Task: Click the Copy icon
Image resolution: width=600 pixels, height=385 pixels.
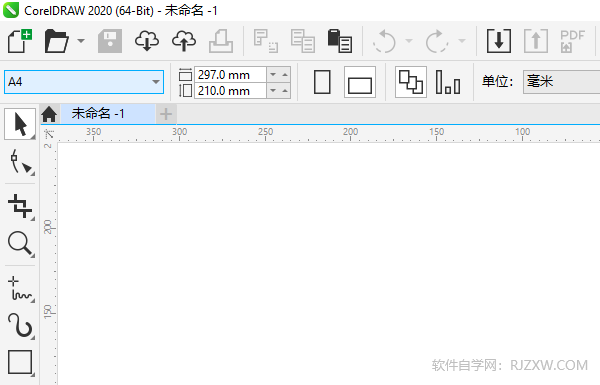Action: (303, 41)
